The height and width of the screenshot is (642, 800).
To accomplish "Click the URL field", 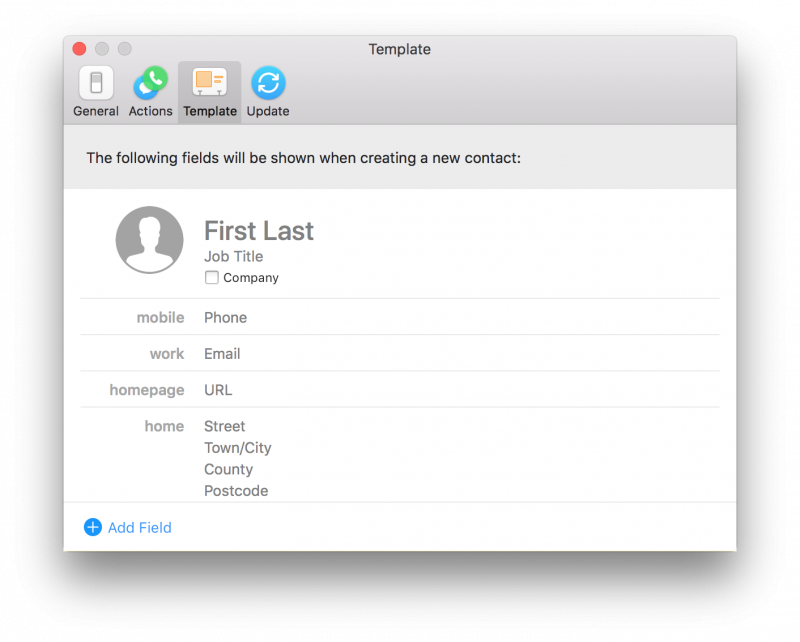I will click(x=218, y=390).
